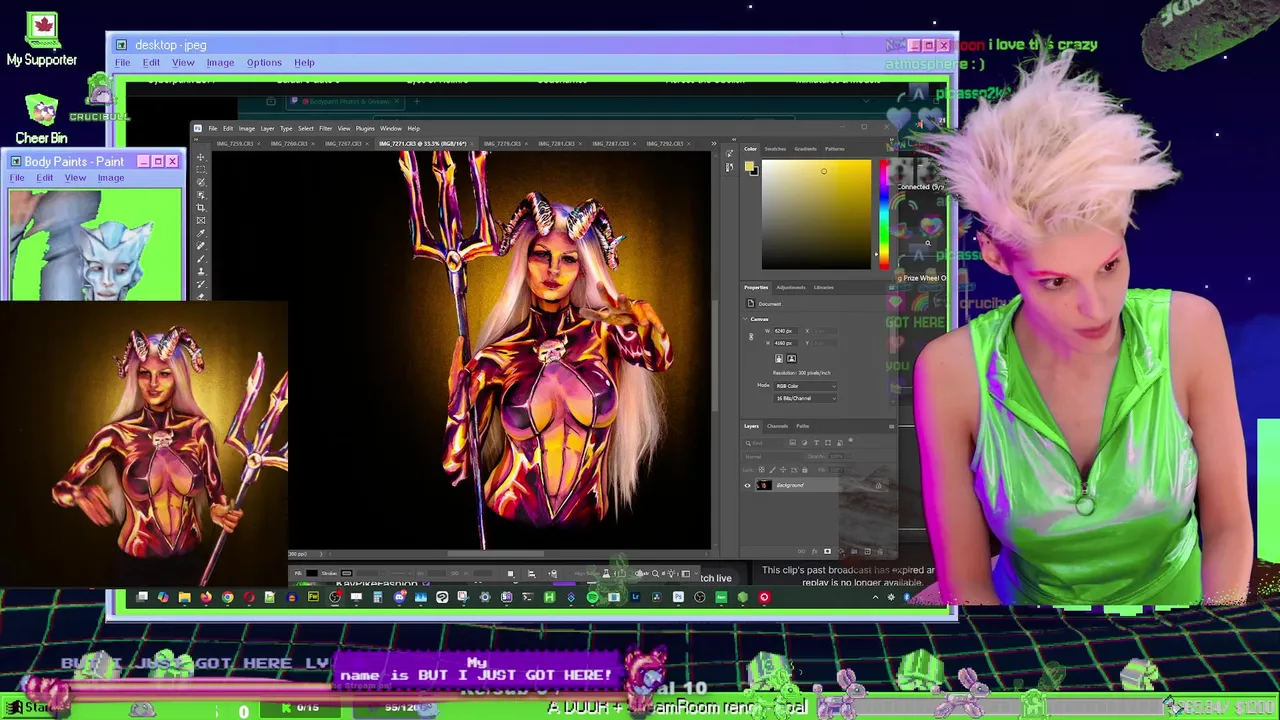The width and height of the screenshot is (1280, 720).
Task: Click the landscape orientation canvas icon
Action: click(x=791, y=359)
